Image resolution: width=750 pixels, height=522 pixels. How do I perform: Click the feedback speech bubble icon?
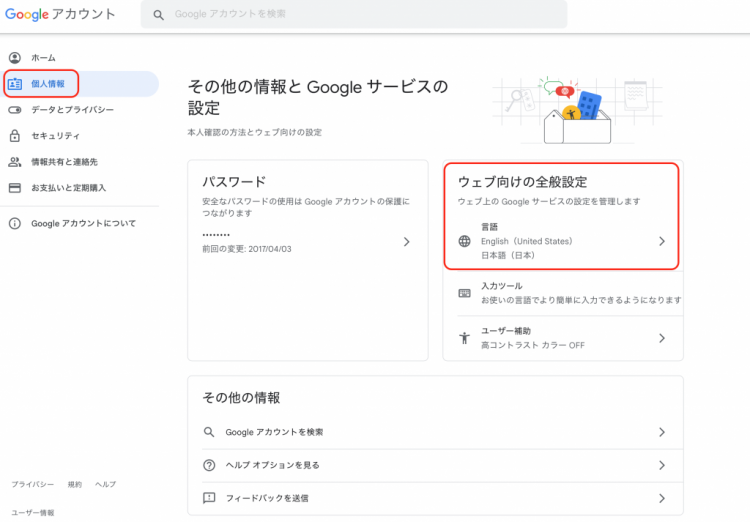coord(209,498)
